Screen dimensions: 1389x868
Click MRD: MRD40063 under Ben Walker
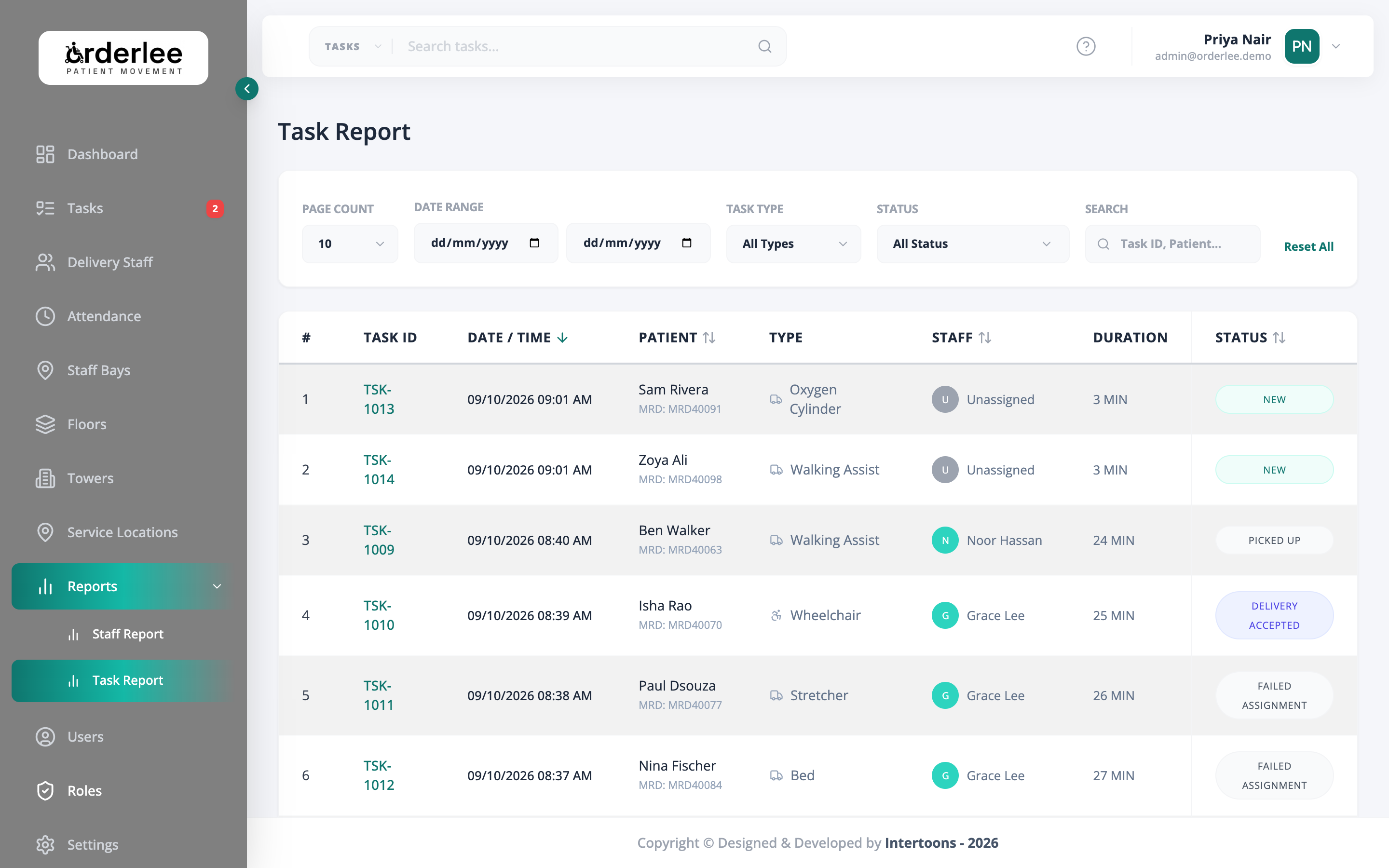[680, 550]
